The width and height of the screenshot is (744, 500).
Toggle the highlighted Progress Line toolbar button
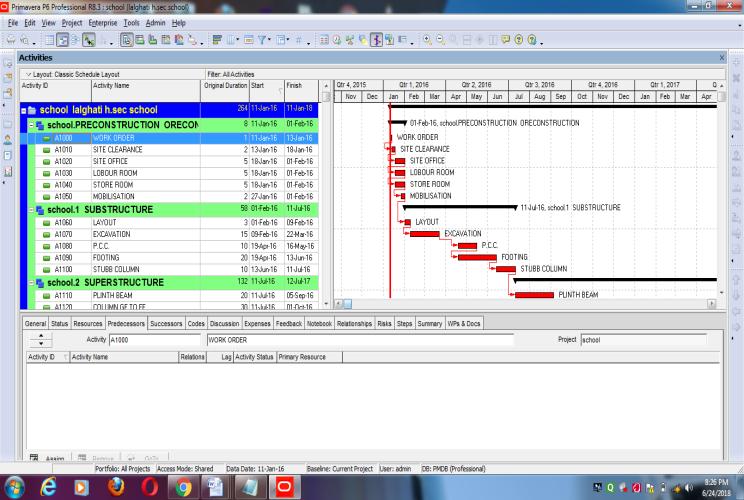376,40
